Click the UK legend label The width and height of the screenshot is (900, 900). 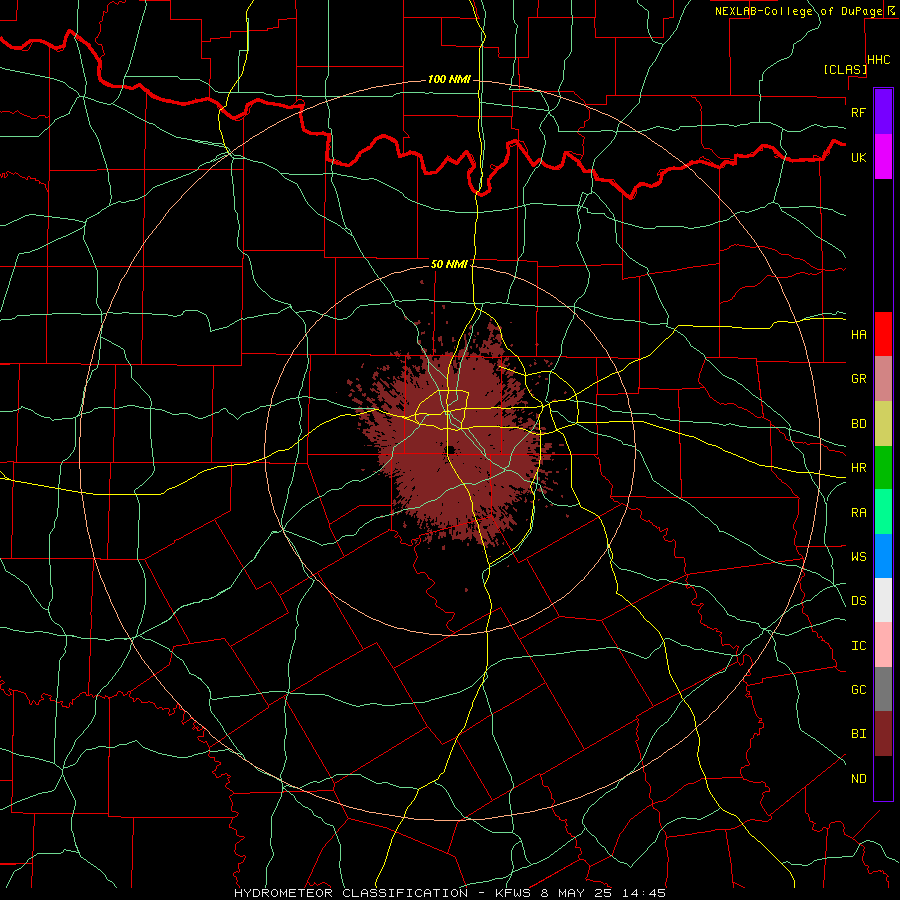(x=859, y=157)
